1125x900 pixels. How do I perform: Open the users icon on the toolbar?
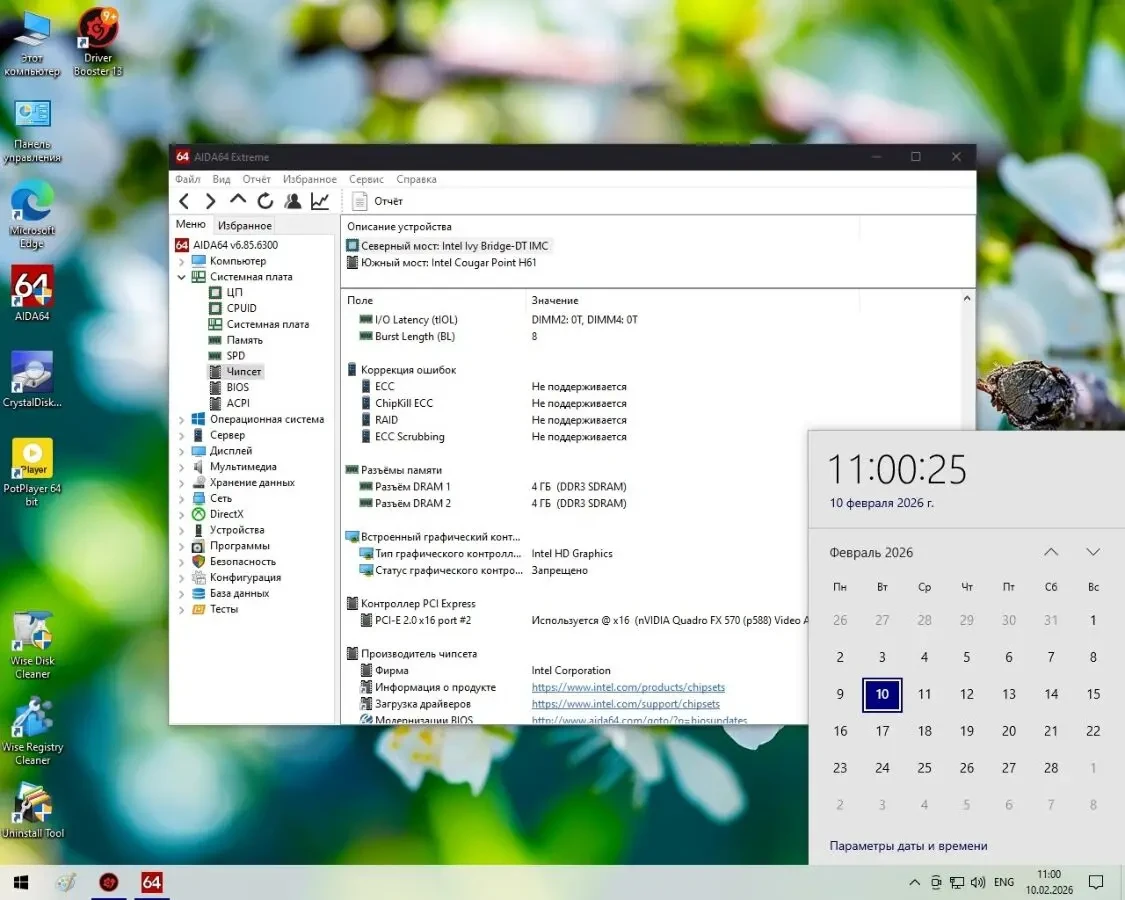(292, 201)
